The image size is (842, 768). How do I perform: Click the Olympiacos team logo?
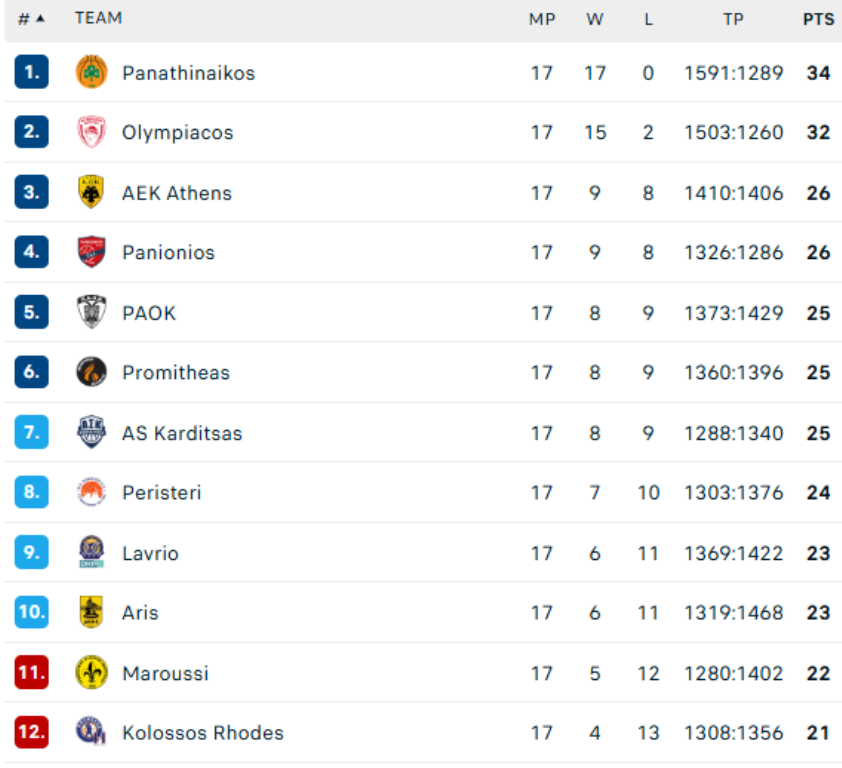(x=91, y=132)
